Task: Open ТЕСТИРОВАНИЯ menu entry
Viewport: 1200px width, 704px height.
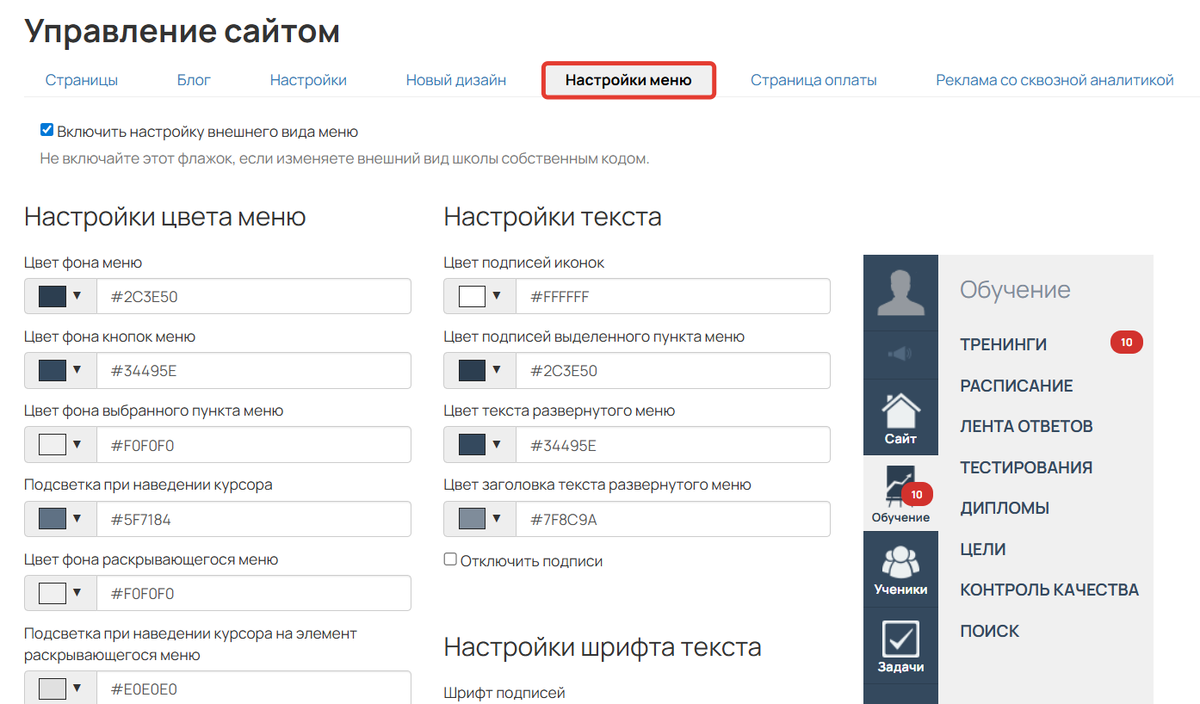Action: click(1026, 467)
